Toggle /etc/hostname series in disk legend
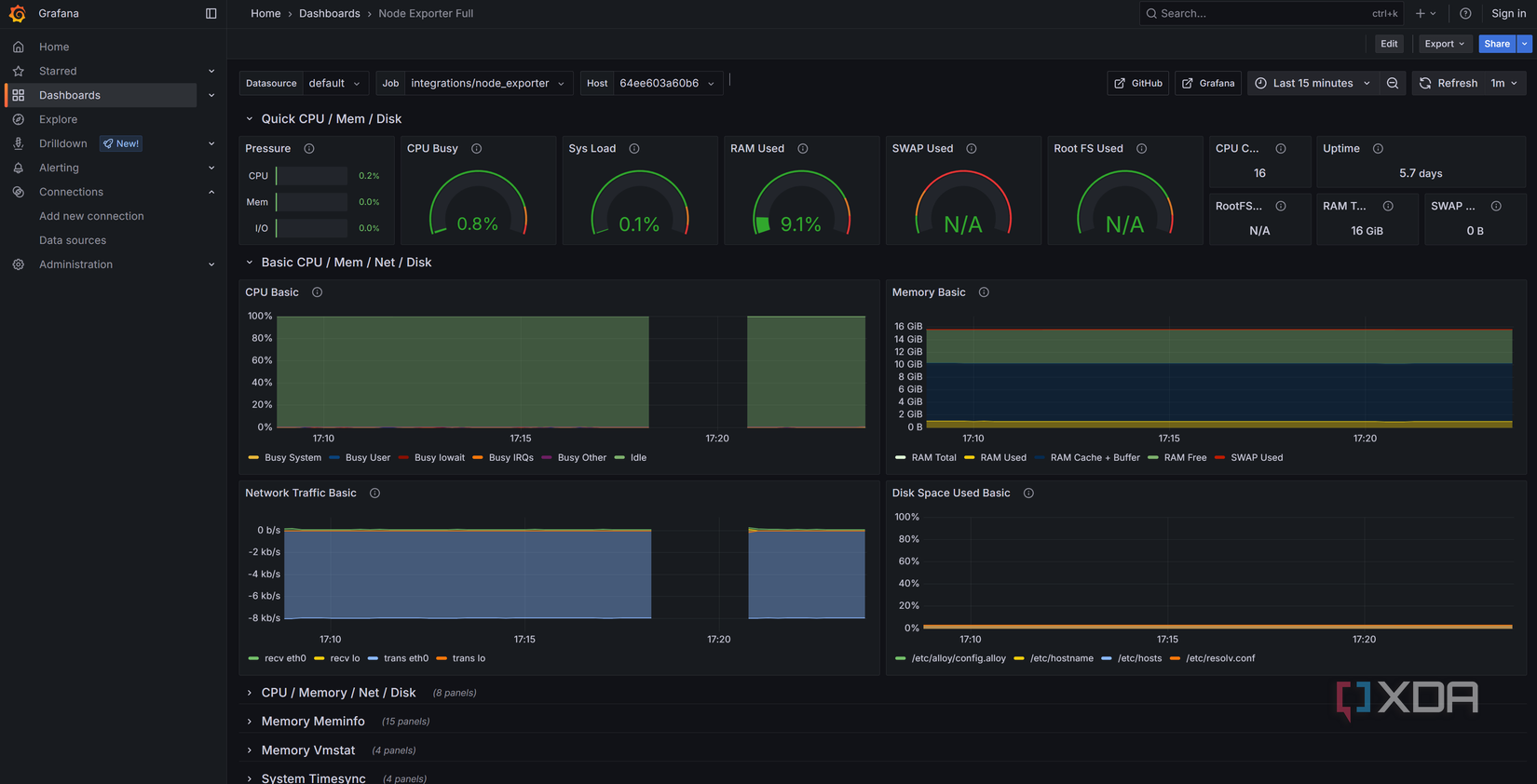The width and height of the screenshot is (1537, 784). [x=1061, y=658]
